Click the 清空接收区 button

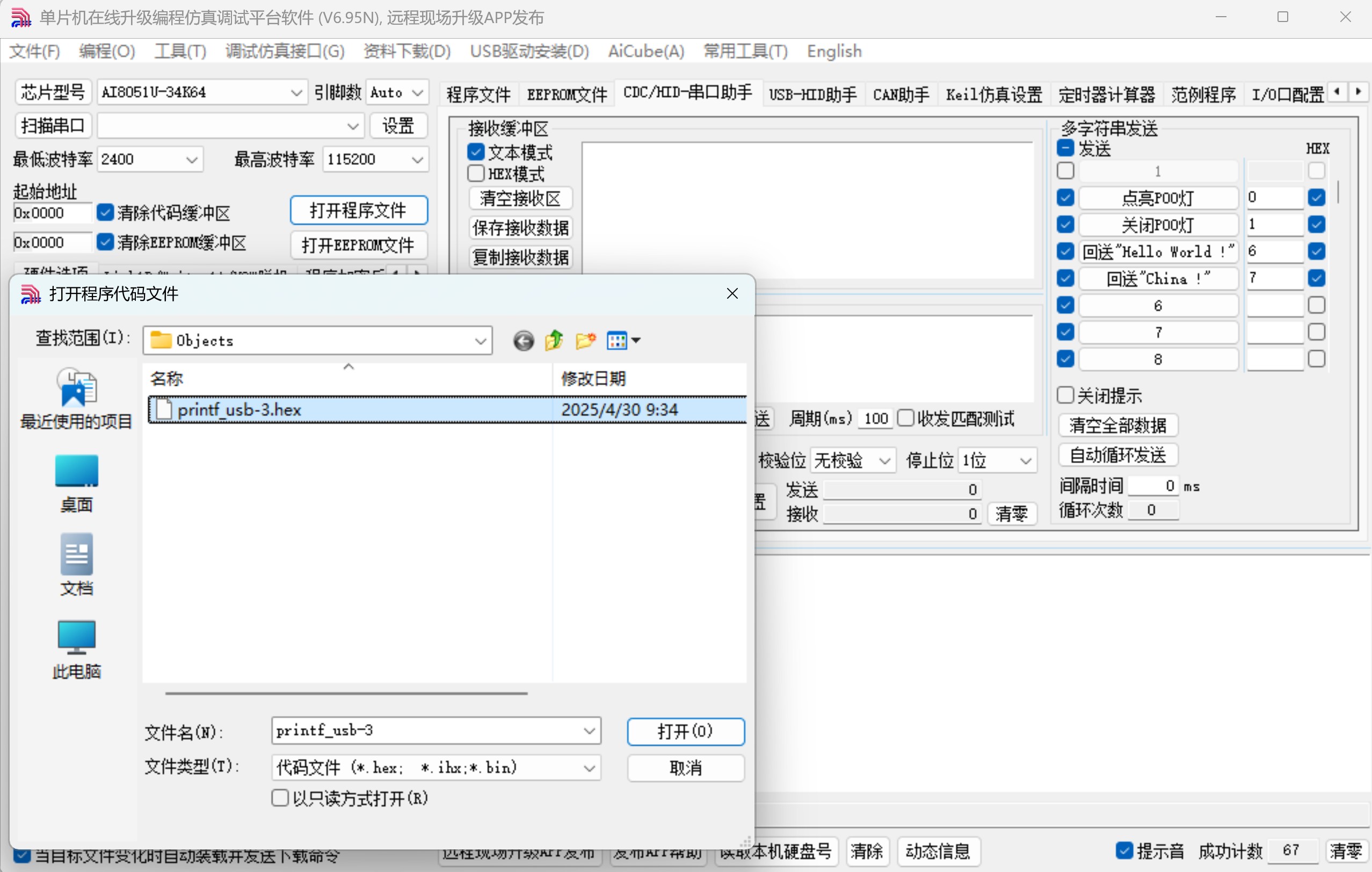pos(520,198)
